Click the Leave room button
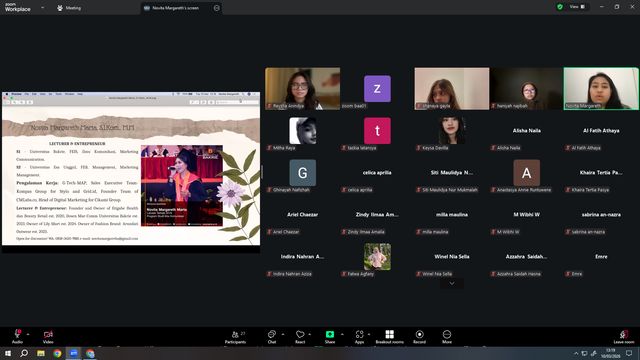640x360 pixels. (624, 337)
